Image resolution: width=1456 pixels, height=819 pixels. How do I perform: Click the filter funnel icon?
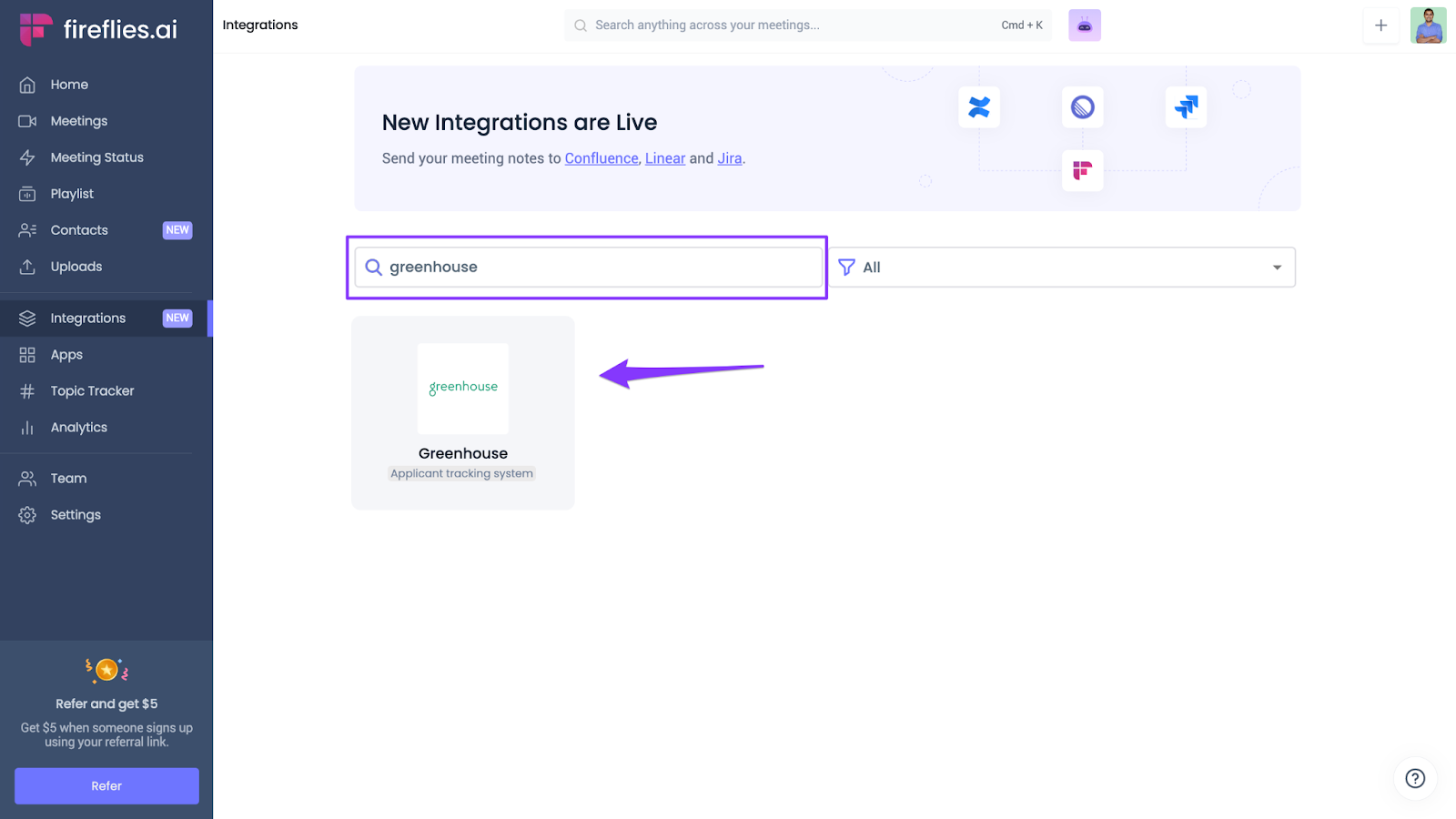pyautogui.click(x=846, y=268)
